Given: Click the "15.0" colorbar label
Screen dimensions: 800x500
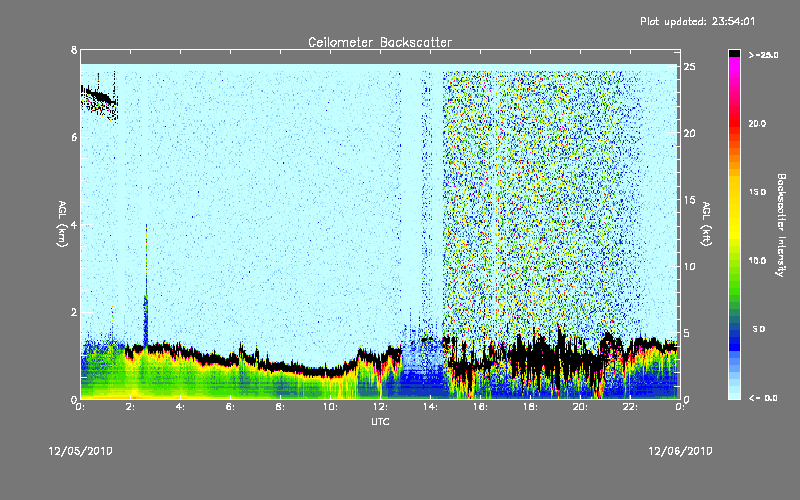Looking at the screenshot, I should click(757, 192).
